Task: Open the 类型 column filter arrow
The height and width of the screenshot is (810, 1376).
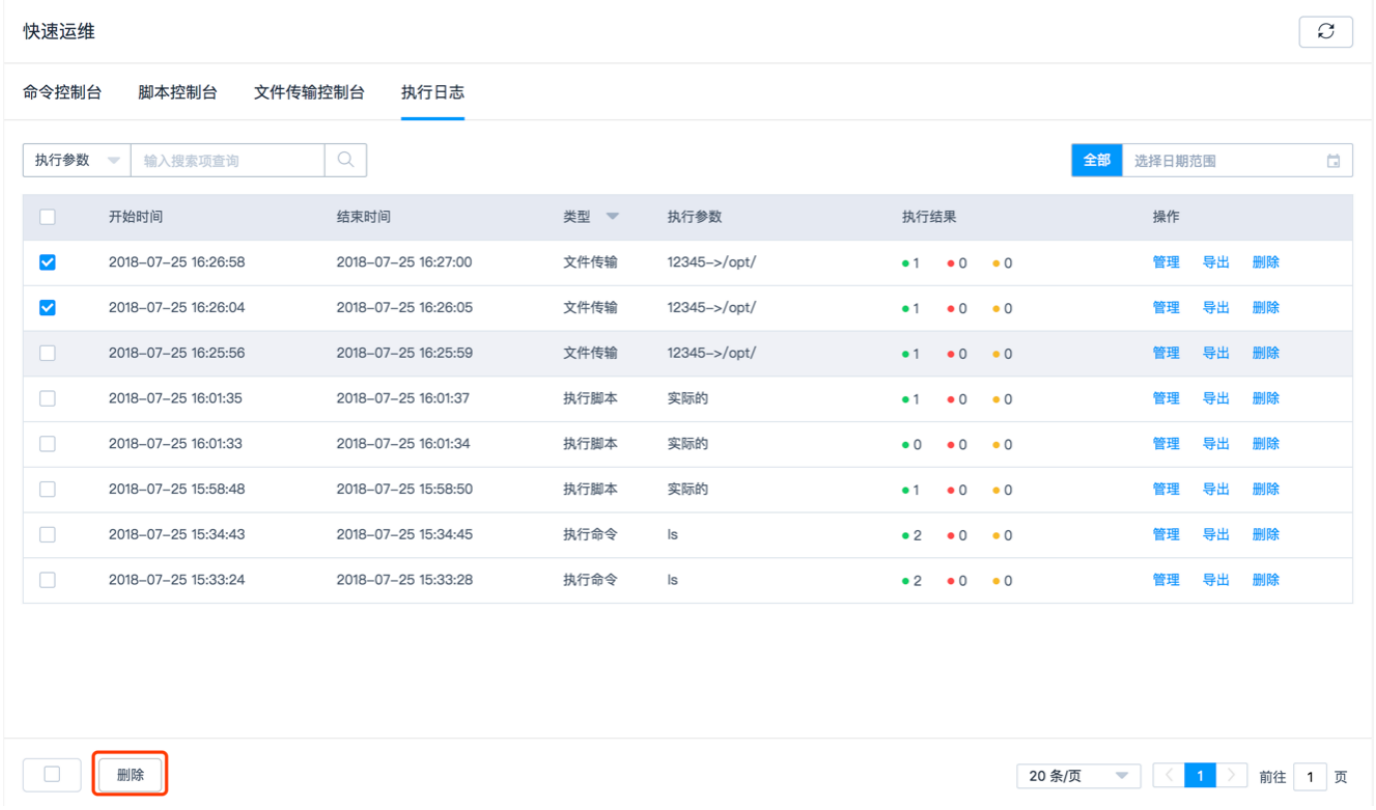Action: pos(612,217)
